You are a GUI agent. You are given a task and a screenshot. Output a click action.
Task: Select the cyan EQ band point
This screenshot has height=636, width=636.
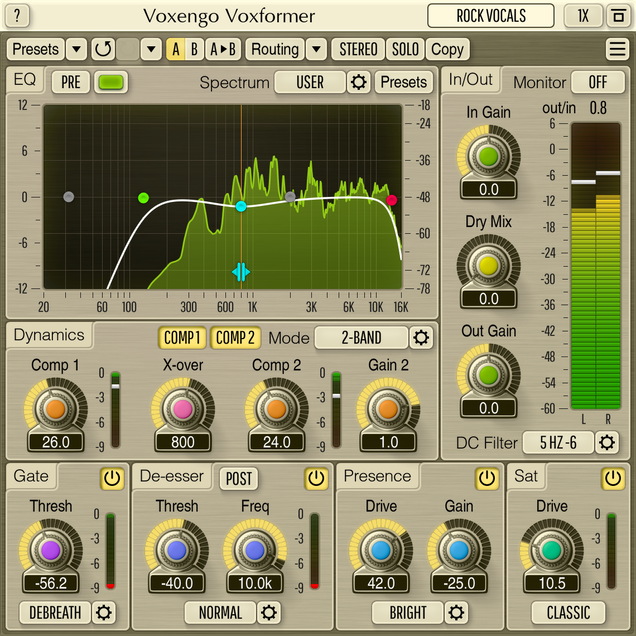[x=241, y=206]
